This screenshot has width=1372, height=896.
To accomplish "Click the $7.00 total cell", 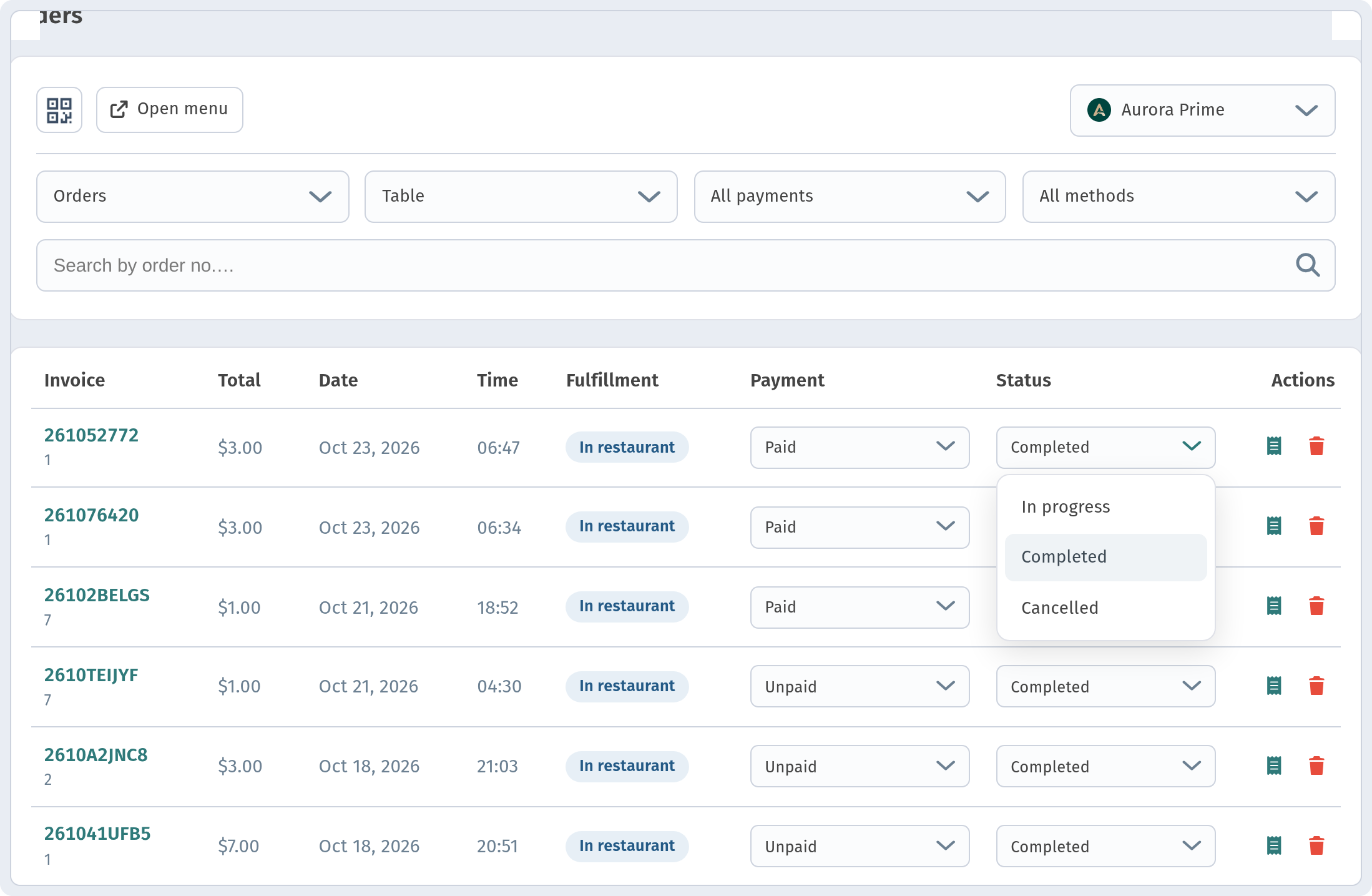I will tap(238, 846).
